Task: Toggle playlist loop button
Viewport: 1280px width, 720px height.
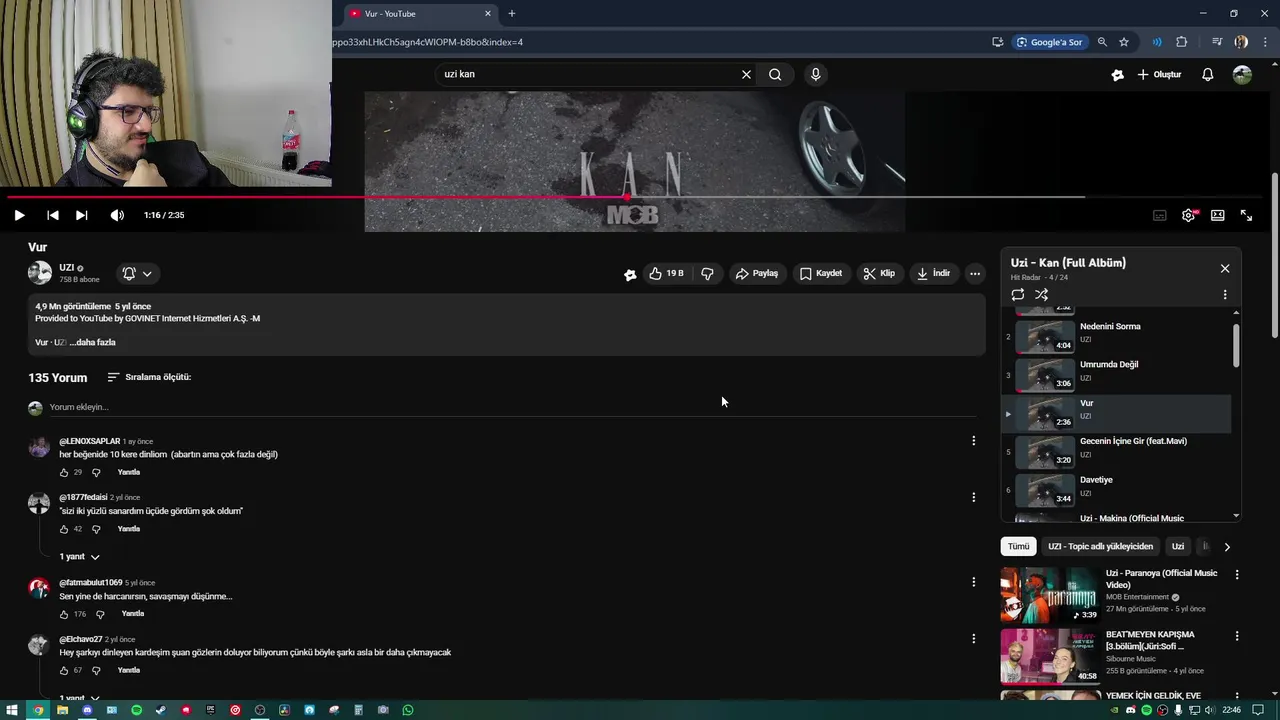Action: 1018,295
